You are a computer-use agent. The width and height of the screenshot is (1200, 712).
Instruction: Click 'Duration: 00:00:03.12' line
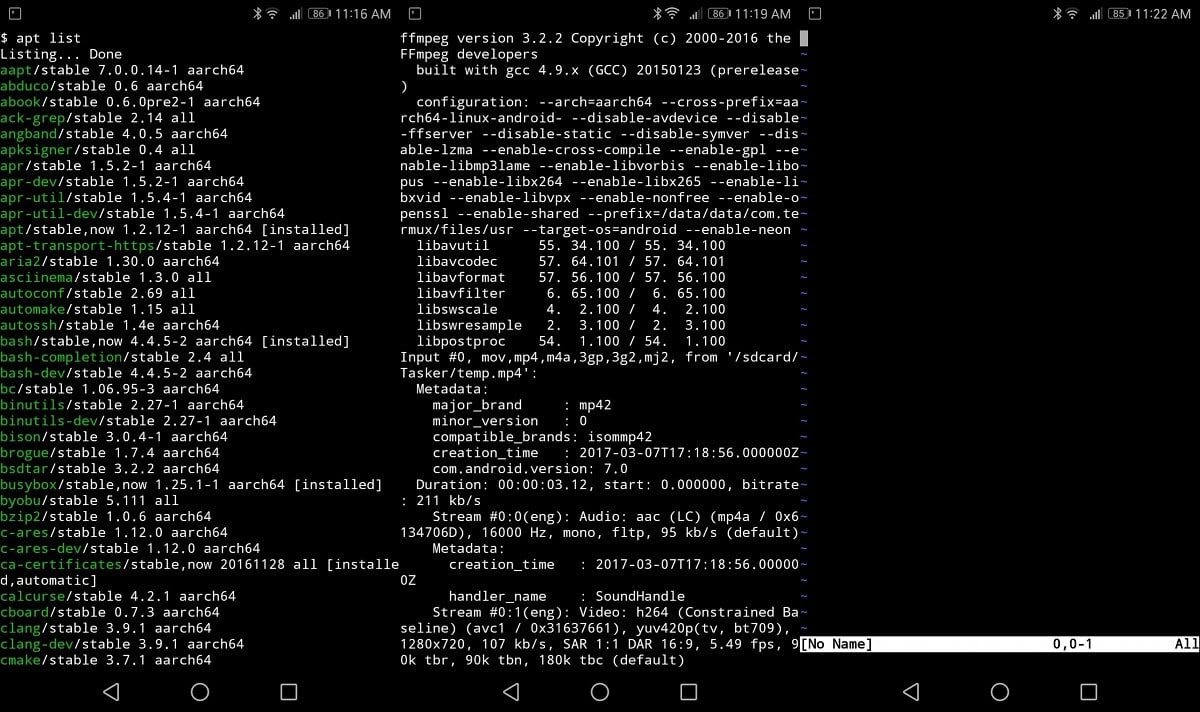pos(608,484)
